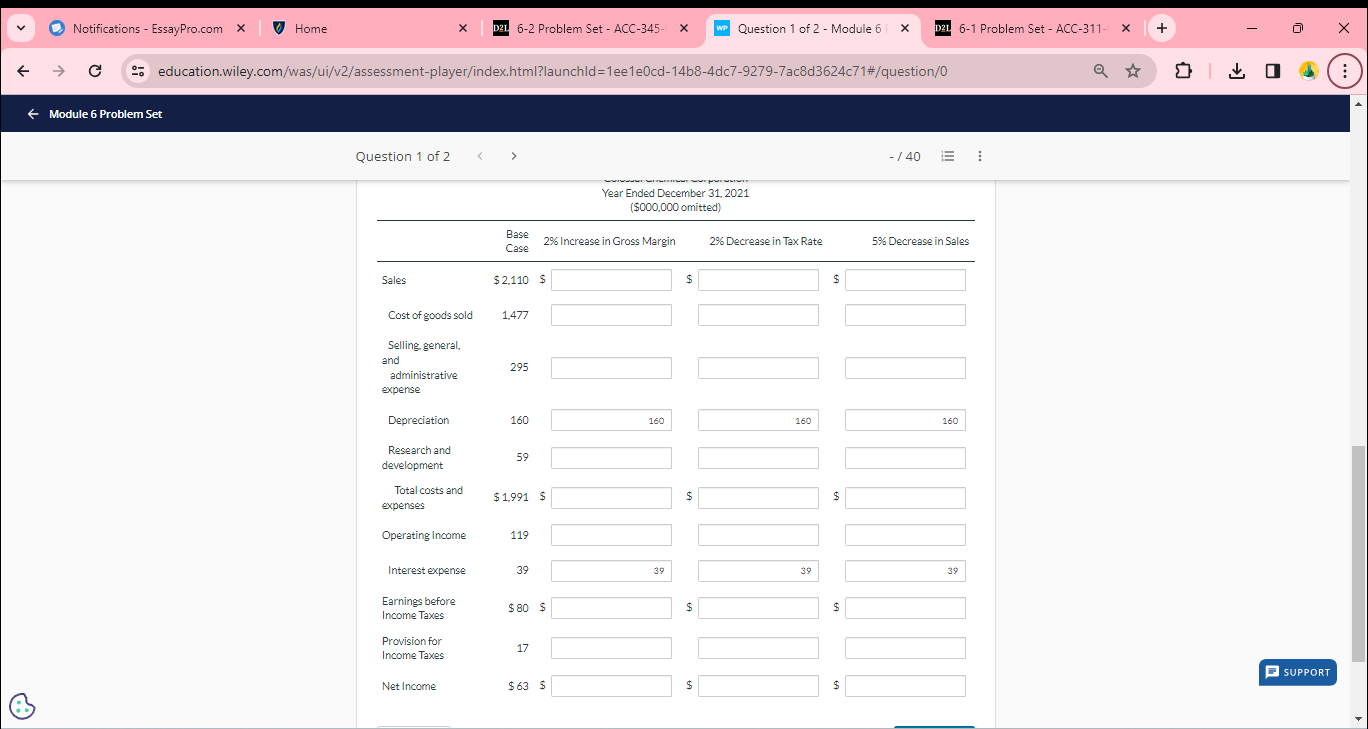Screen dimensions: 1368x729
Task: Click Operating Income field in 5% Decrease in Sales column
Action: [905, 535]
